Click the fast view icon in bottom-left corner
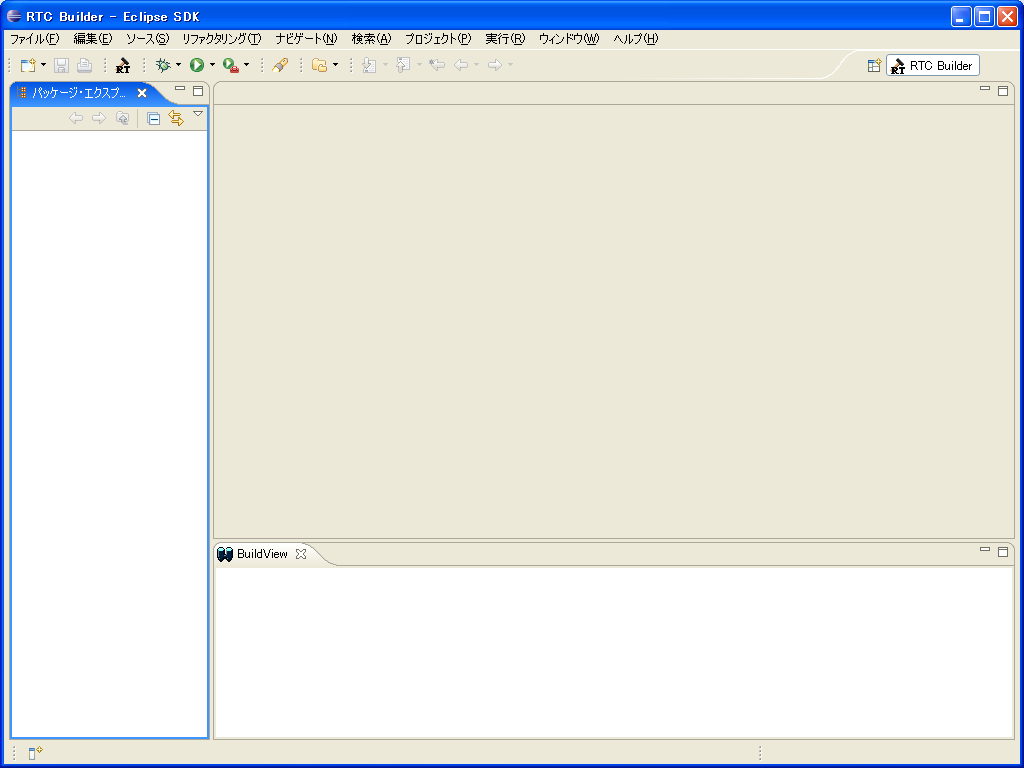1024x768 pixels. point(33,752)
